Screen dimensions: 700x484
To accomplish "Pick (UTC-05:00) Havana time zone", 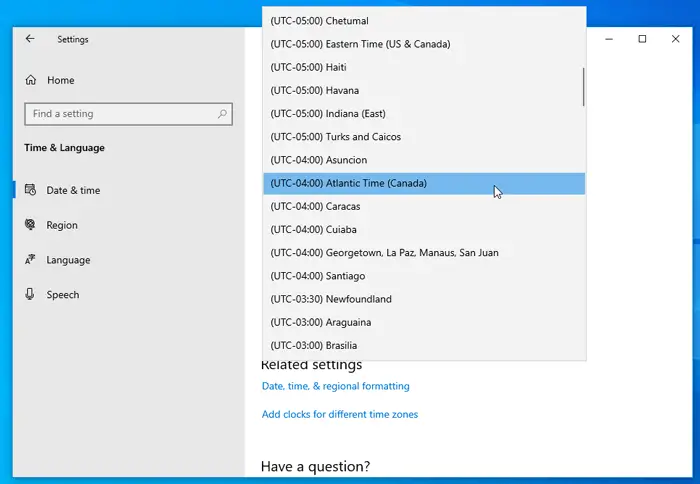I will pyautogui.click(x=424, y=91).
